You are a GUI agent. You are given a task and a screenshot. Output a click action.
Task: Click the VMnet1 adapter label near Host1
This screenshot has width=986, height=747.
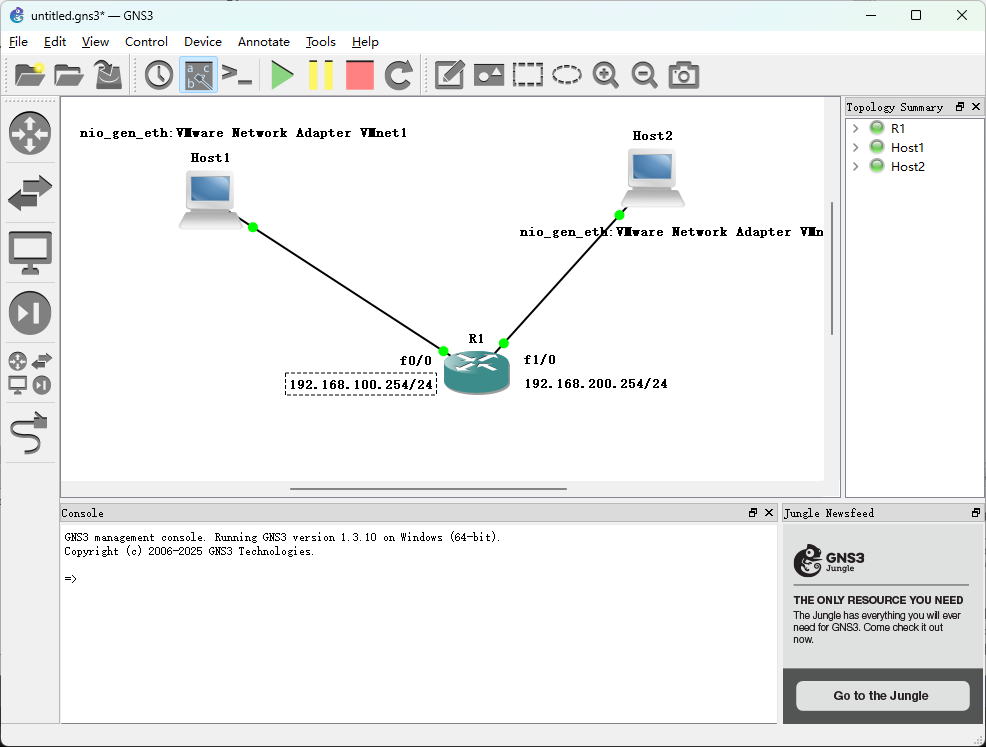click(243, 133)
